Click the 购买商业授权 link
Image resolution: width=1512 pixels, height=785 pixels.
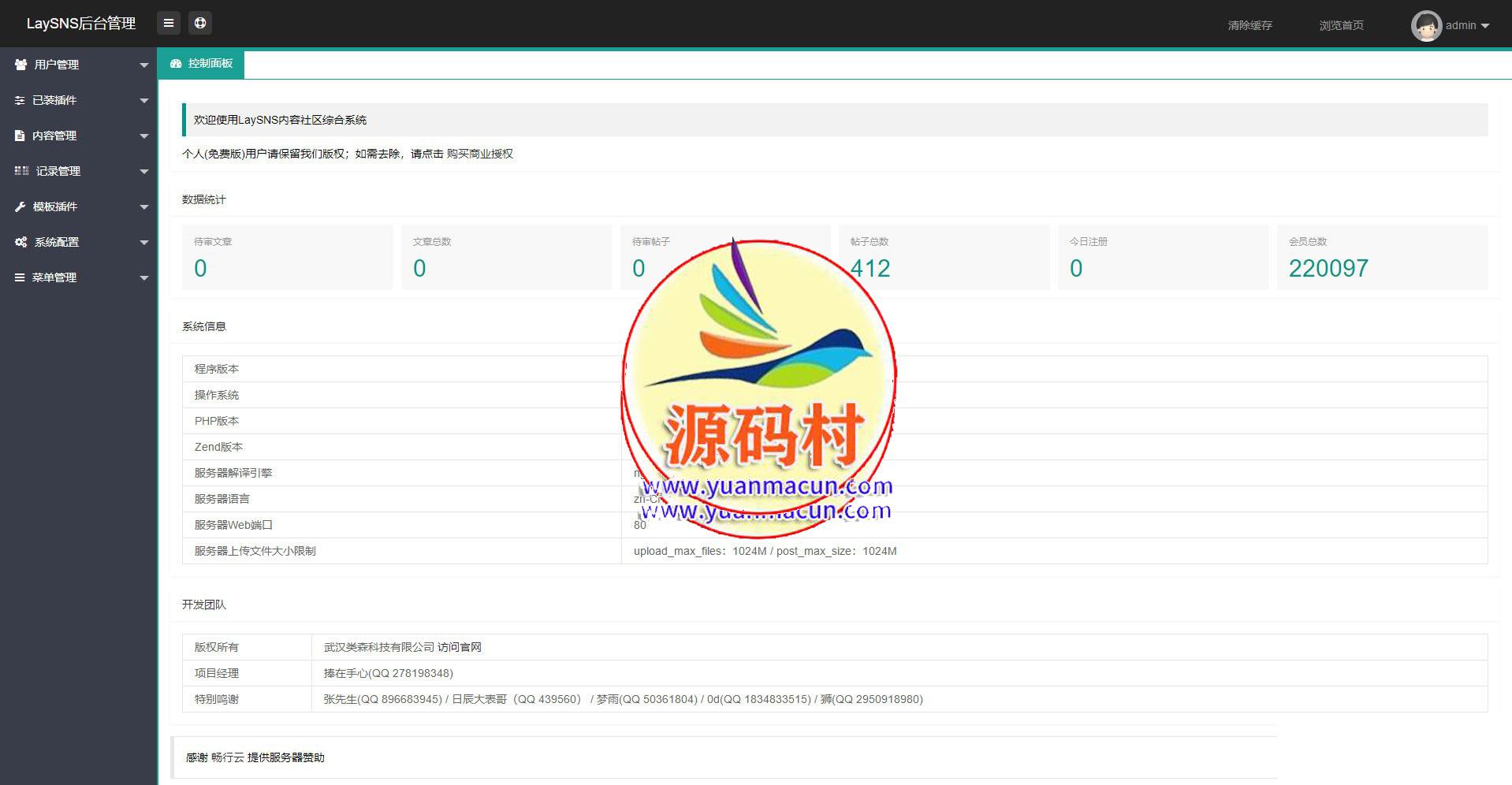480,154
